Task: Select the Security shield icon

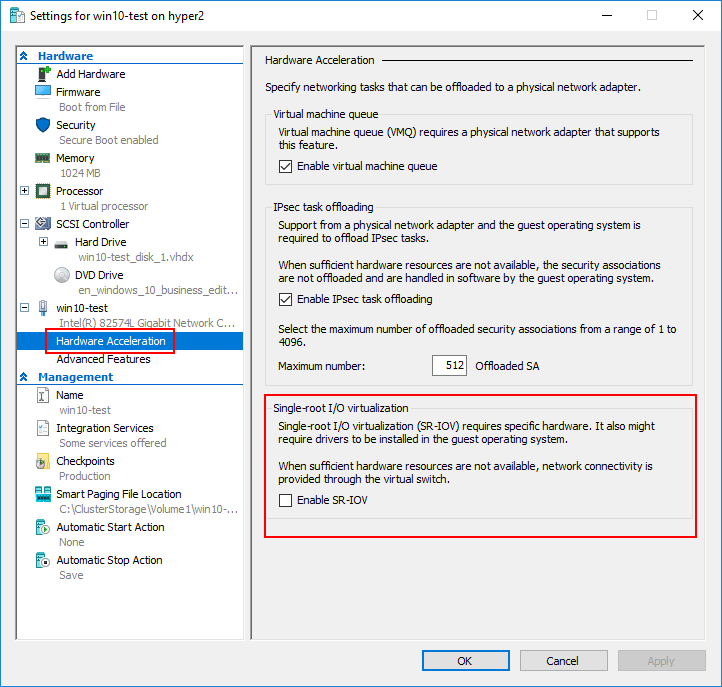Action: click(43, 125)
